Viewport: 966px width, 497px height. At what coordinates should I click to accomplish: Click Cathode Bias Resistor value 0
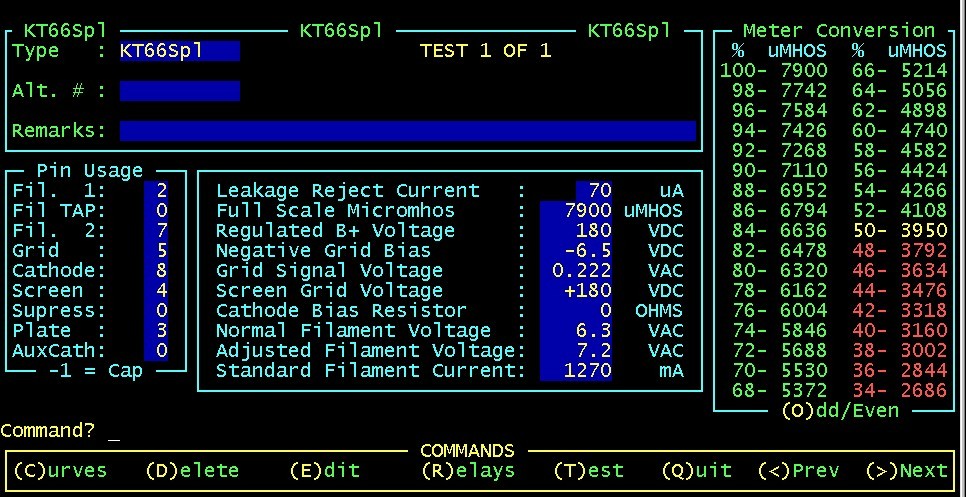[576, 310]
